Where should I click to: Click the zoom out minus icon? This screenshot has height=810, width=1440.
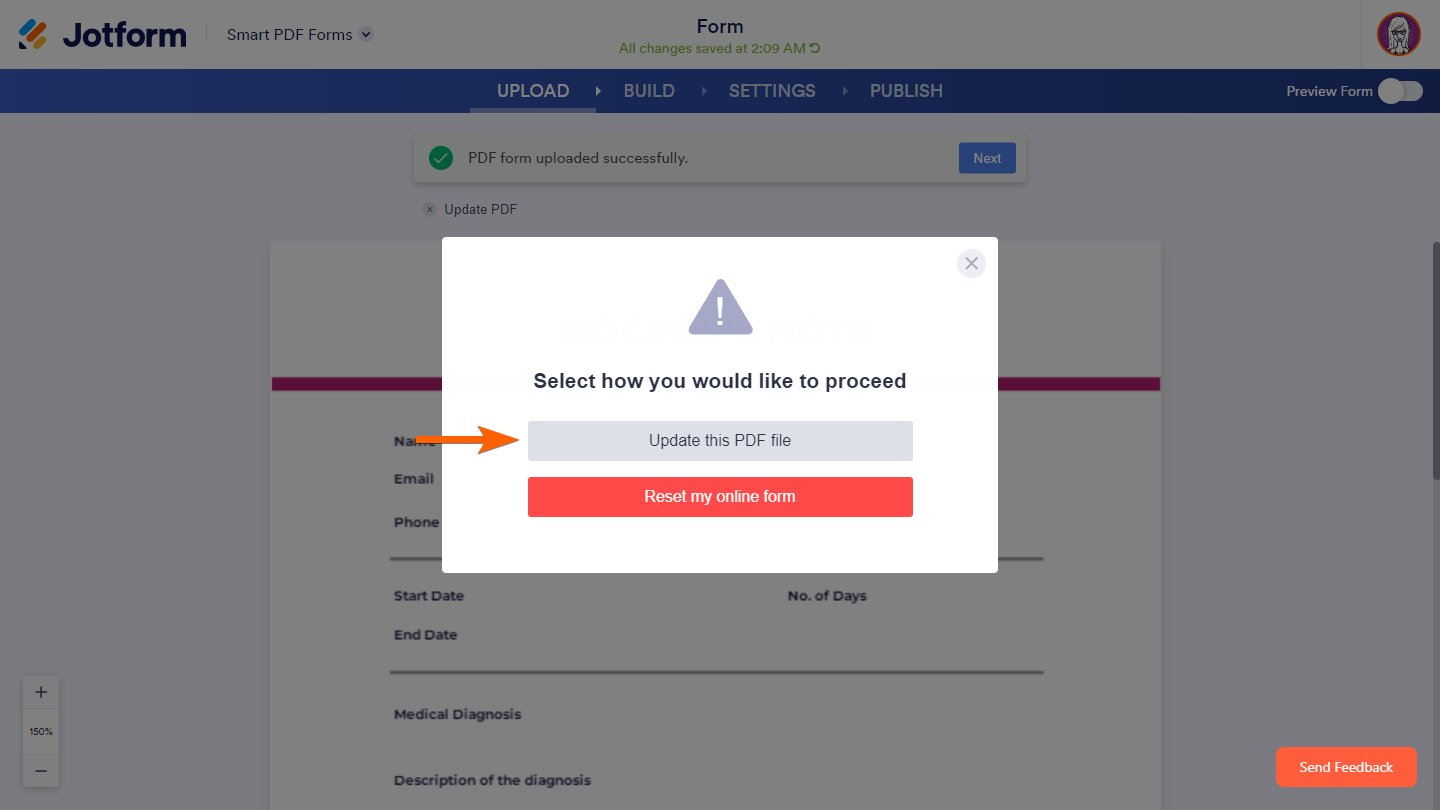coord(41,771)
